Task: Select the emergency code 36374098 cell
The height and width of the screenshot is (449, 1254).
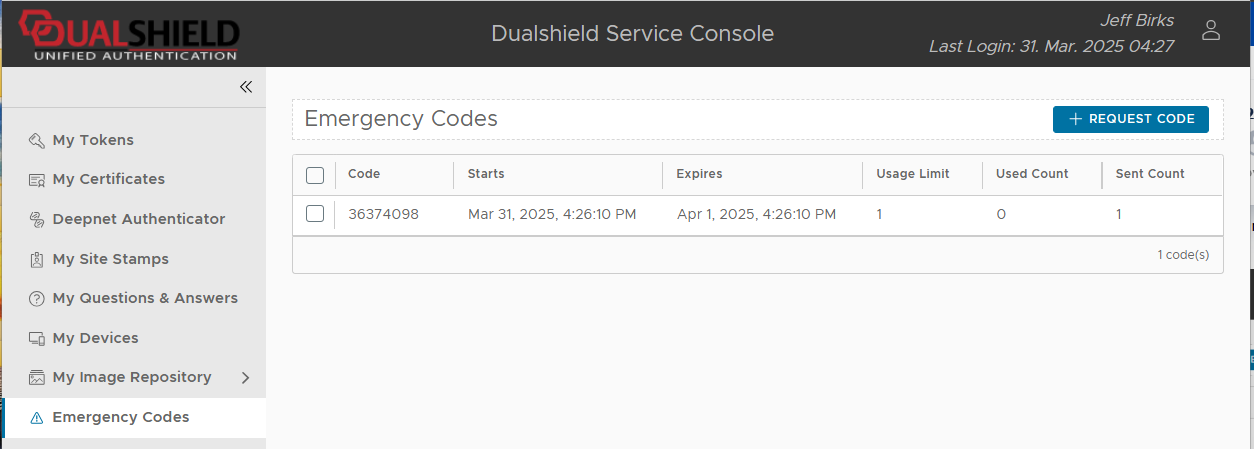Action: pyautogui.click(x=383, y=214)
